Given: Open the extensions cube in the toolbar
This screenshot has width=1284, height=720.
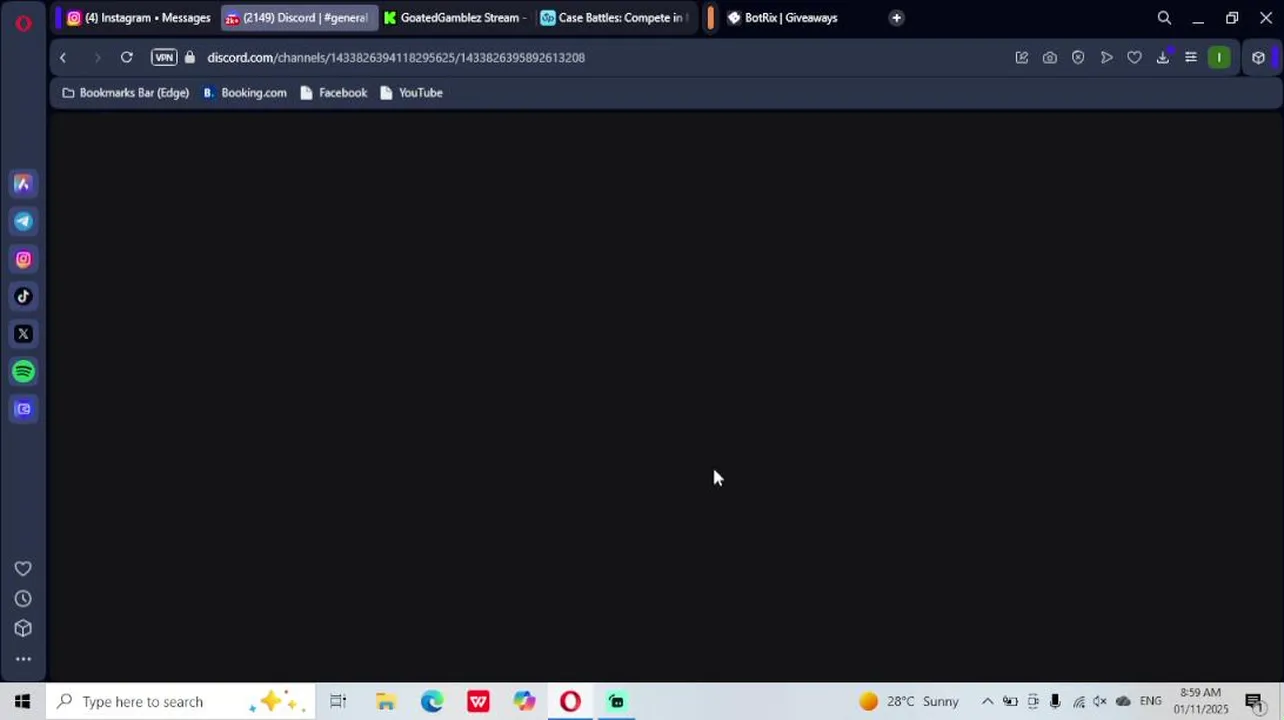Looking at the screenshot, I should pyautogui.click(x=1258, y=58).
